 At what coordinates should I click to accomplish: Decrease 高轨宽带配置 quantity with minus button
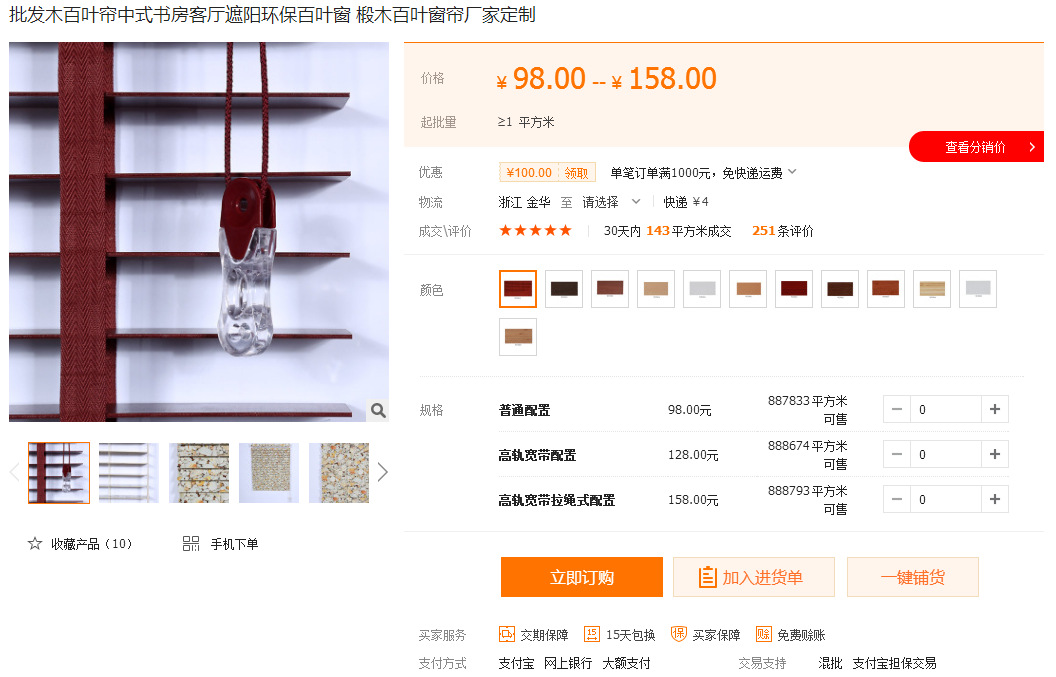coord(897,455)
